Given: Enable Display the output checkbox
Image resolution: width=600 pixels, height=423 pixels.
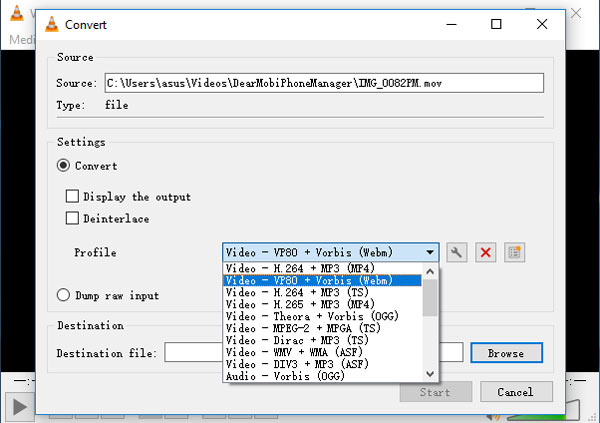Looking at the screenshot, I should tap(72, 196).
